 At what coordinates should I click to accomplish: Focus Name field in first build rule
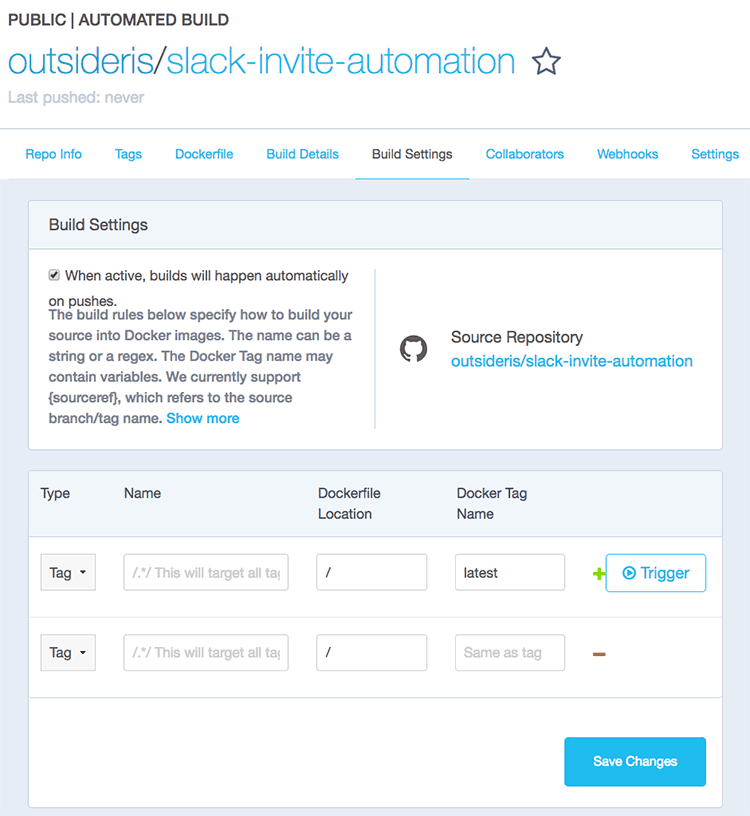[x=206, y=572]
